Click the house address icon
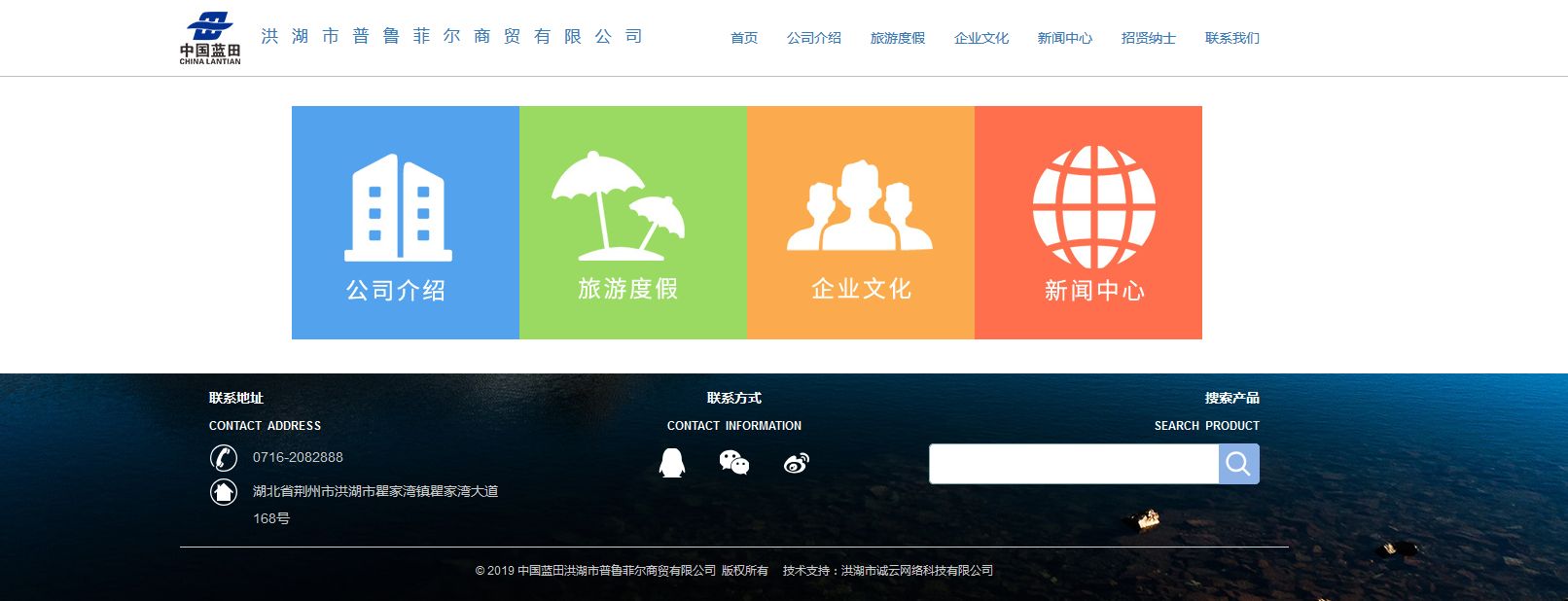This screenshot has height=601, width=1568. pos(224,492)
